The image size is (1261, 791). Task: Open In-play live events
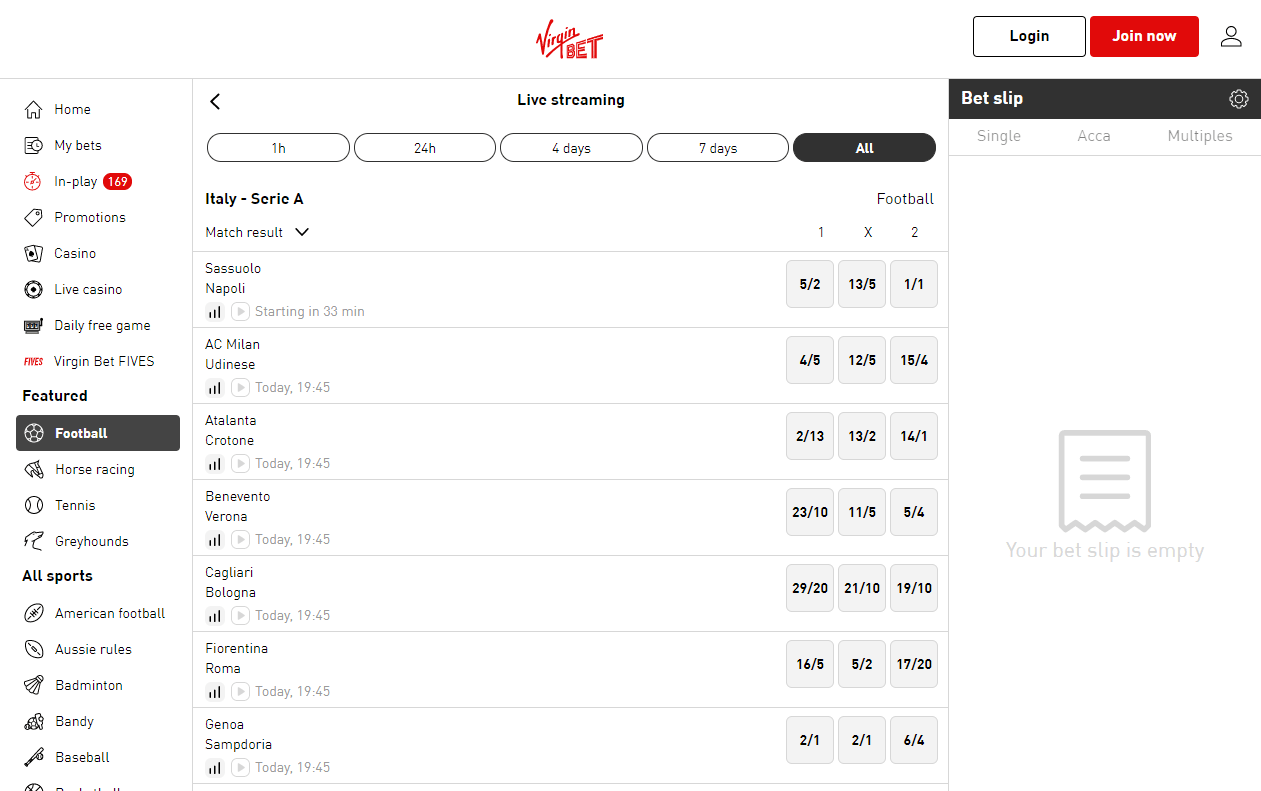pyautogui.click(x=76, y=181)
